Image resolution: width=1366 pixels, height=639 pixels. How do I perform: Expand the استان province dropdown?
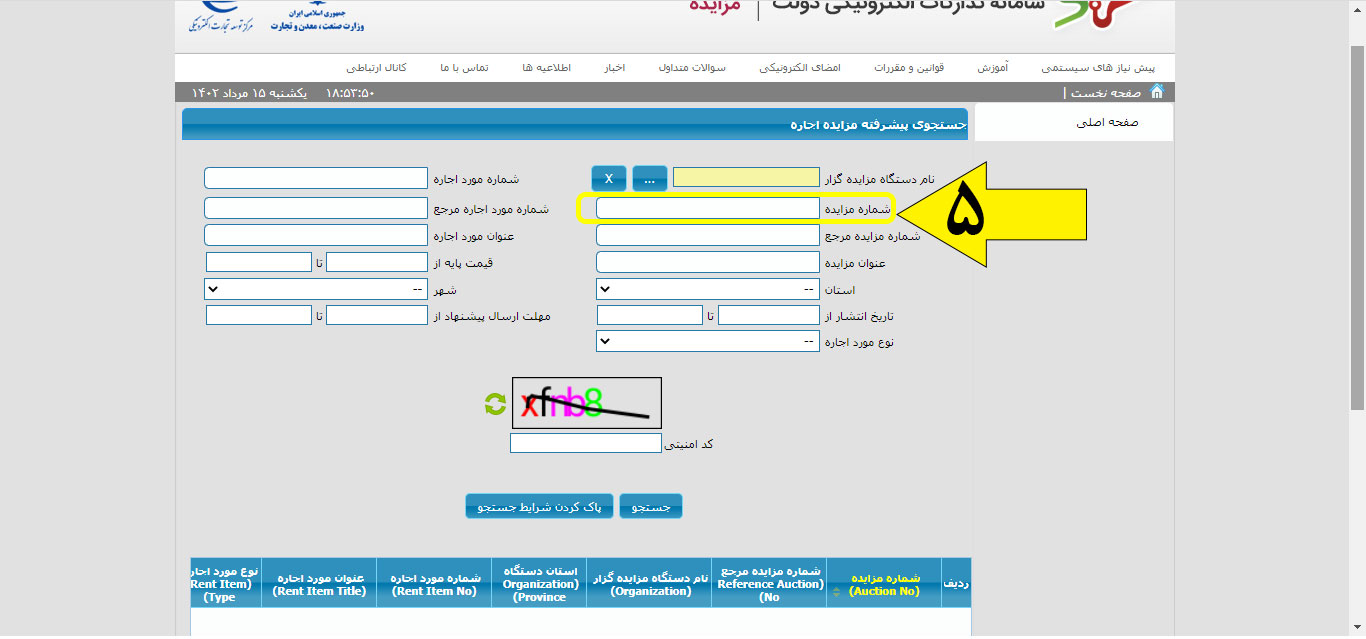[x=707, y=289]
